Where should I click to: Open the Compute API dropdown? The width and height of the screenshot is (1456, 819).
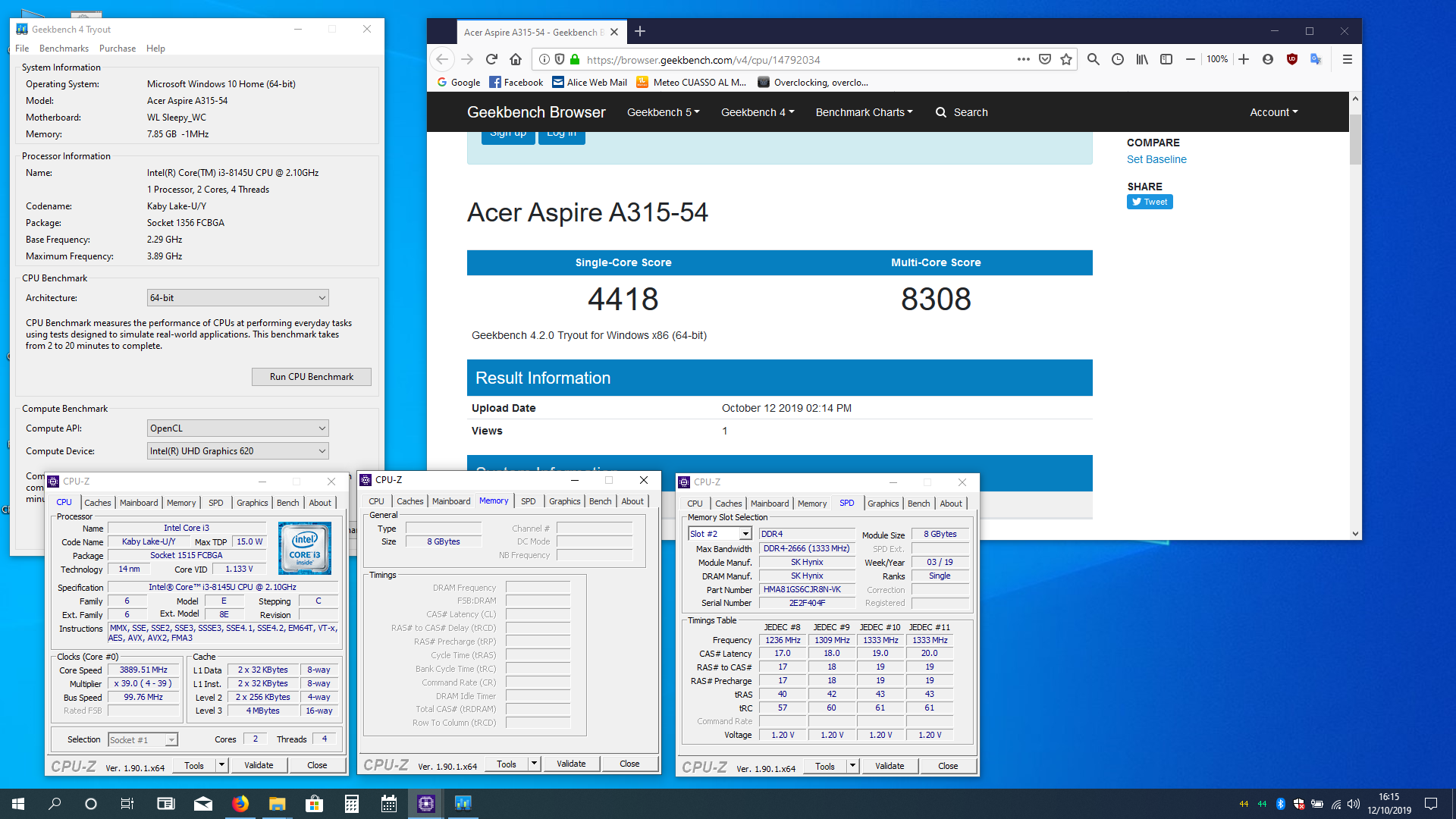point(237,428)
